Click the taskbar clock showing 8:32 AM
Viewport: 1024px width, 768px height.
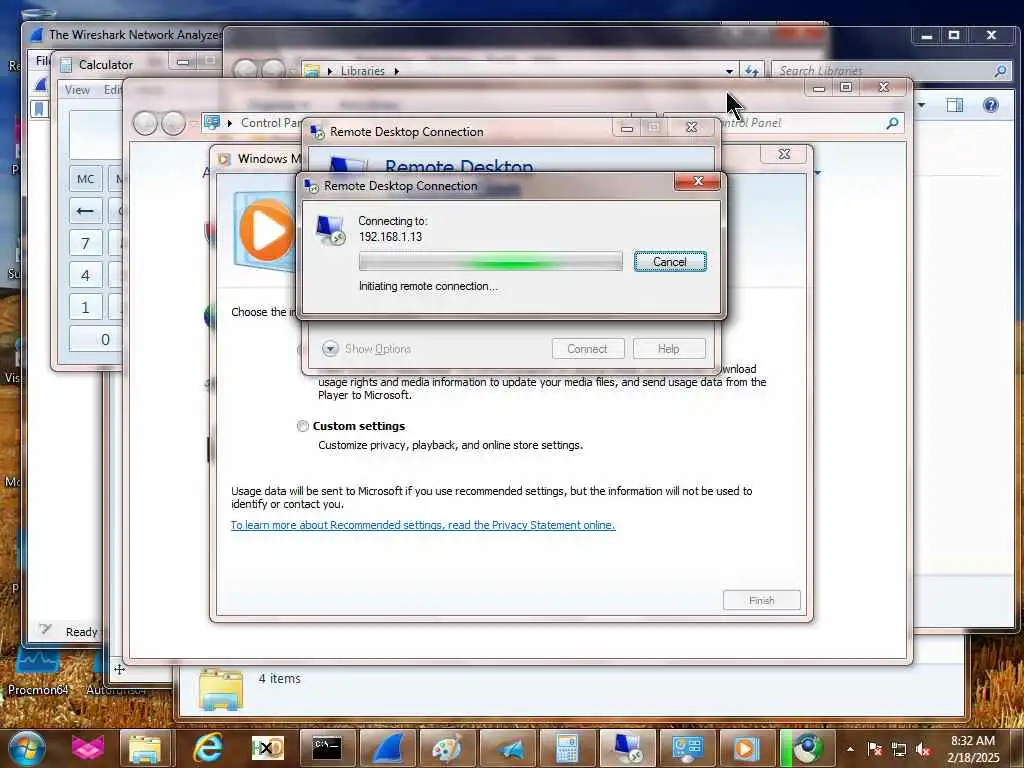(973, 749)
